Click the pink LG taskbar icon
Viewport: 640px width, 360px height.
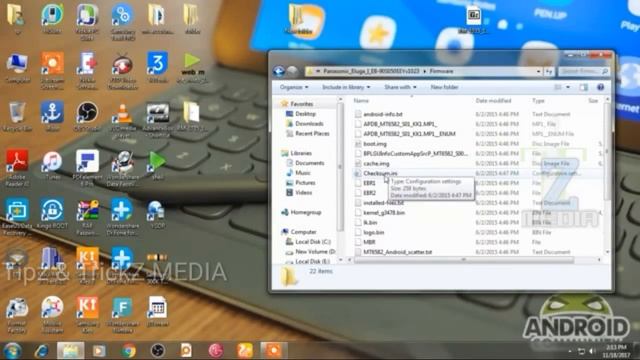(216, 351)
